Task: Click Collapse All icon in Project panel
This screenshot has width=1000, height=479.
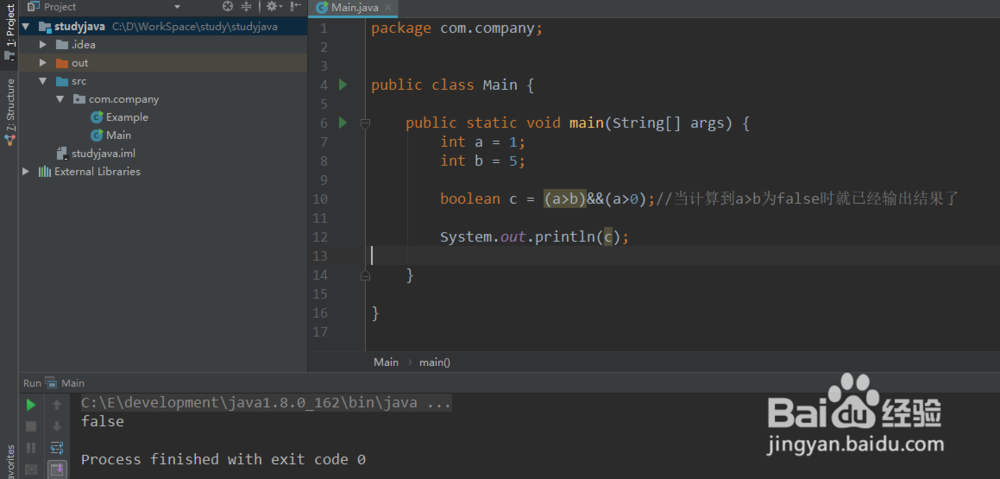Action: (x=247, y=6)
